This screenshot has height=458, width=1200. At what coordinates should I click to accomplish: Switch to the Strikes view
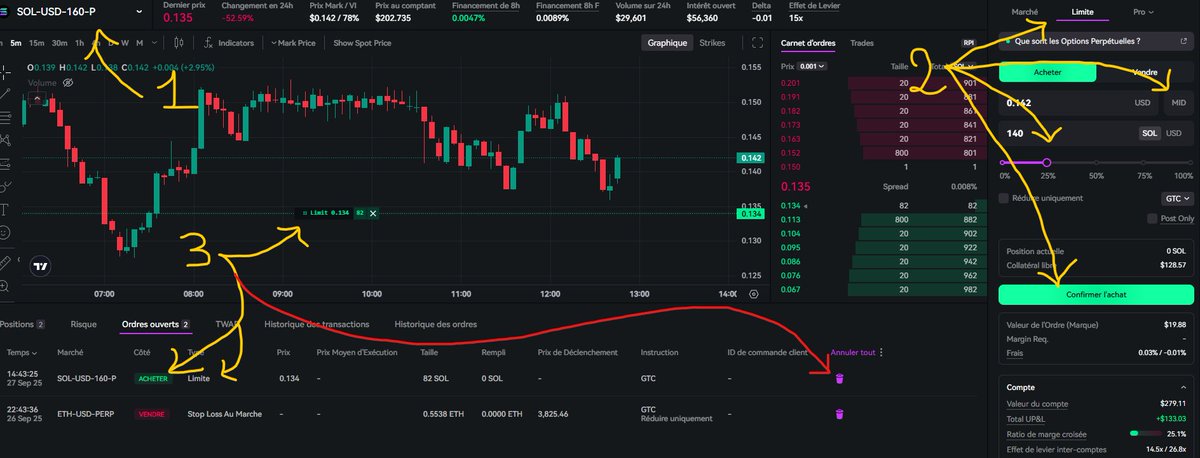click(x=713, y=43)
